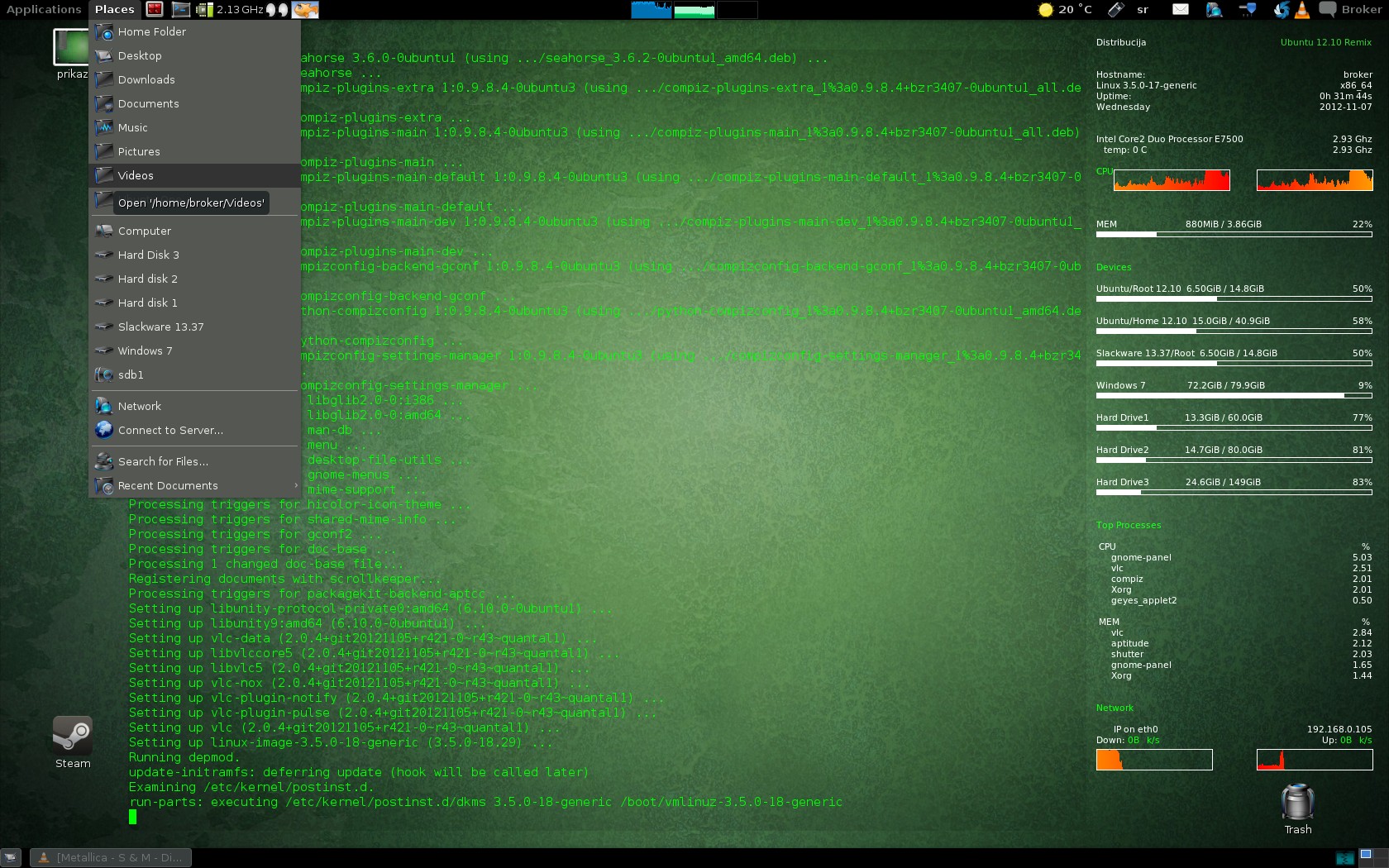
Task: Click the eyes applet in the top panel
Action: click(277, 10)
